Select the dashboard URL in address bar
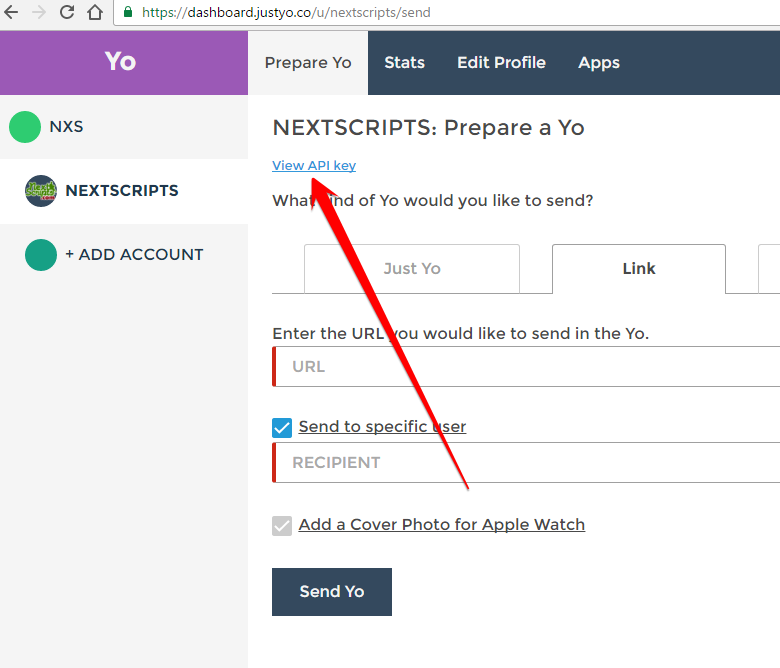 click(286, 12)
